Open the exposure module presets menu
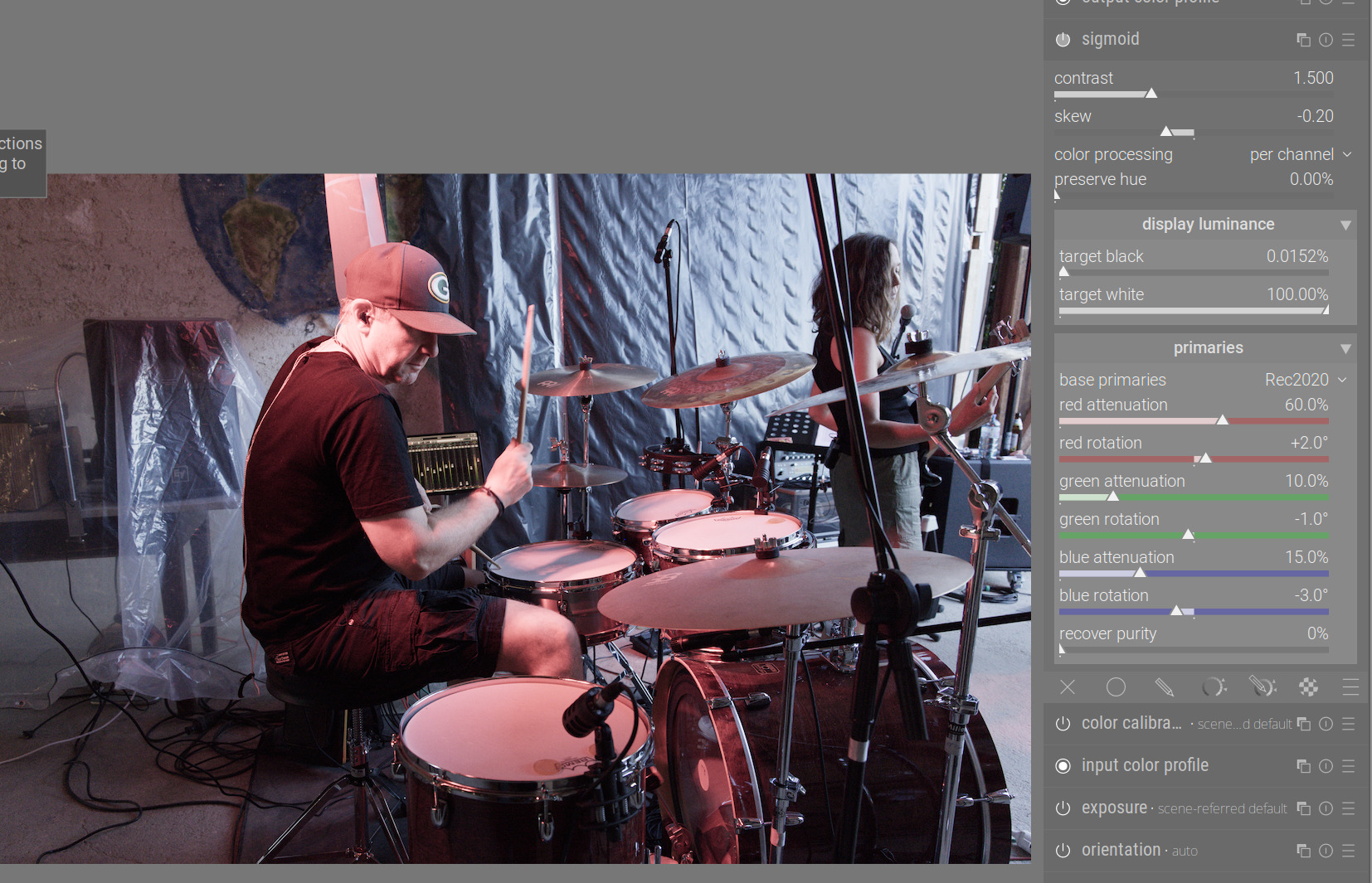Screen dimensions: 1372x883 pyautogui.click(x=1349, y=808)
